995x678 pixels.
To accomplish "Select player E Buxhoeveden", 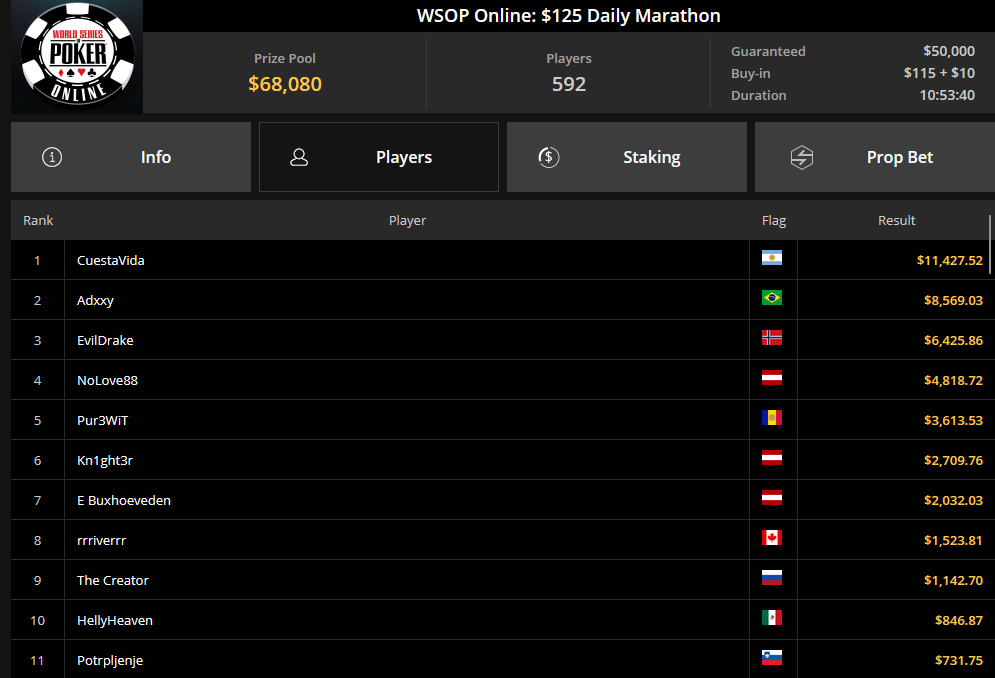I will 124,500.
